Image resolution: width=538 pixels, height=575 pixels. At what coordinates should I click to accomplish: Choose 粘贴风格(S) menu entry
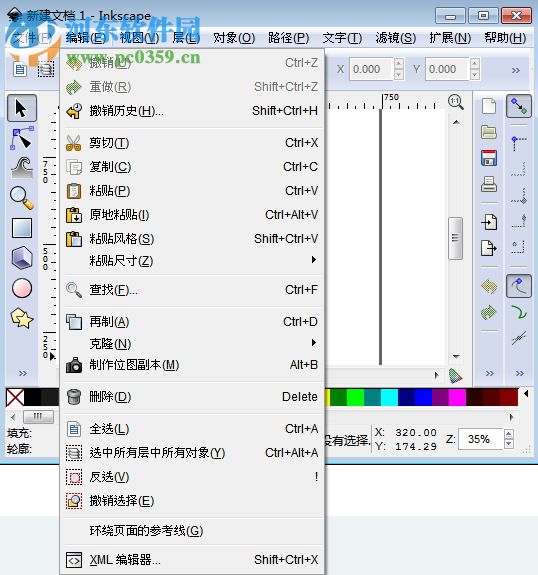pos(192,239)
